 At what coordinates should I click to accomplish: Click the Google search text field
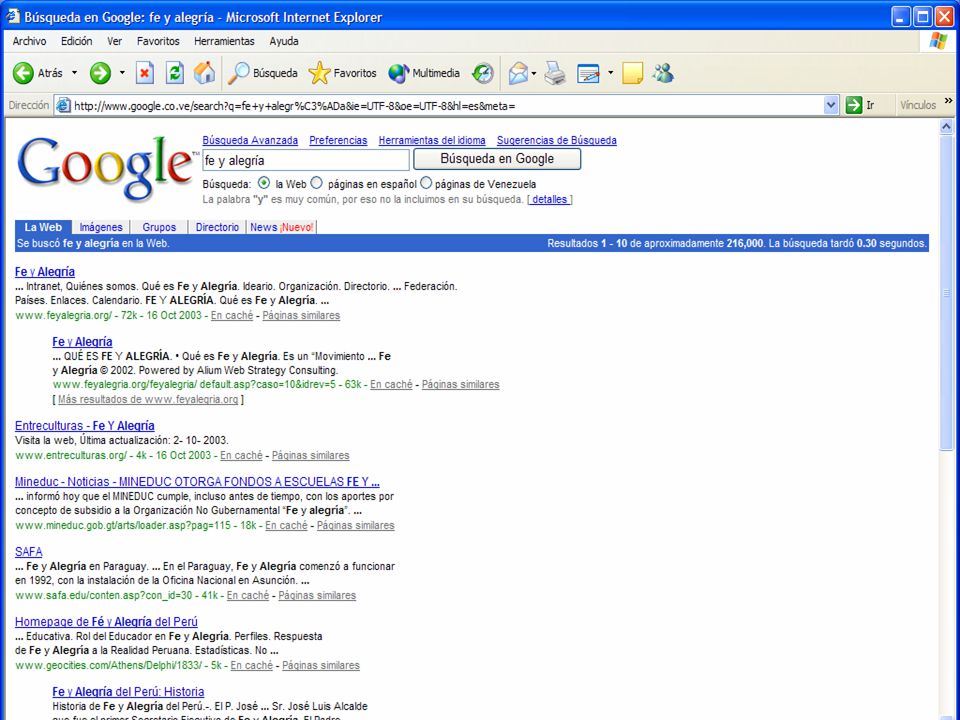pos(306,160)
